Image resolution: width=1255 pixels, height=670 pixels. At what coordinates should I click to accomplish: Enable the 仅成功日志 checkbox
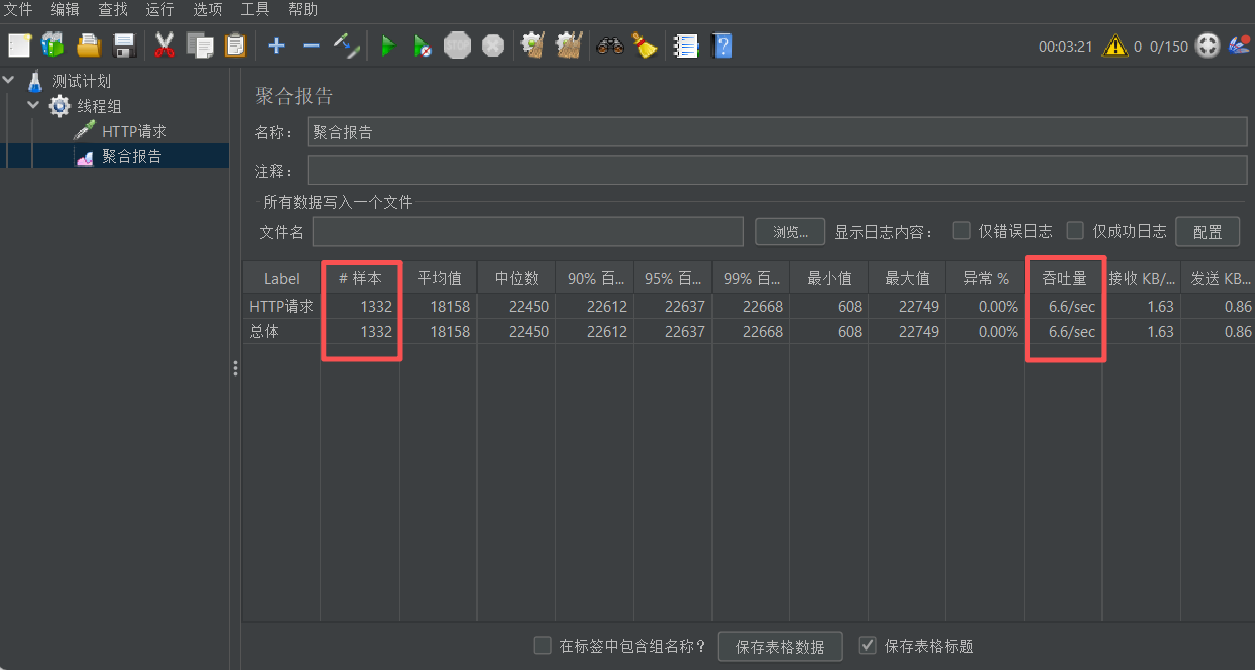pyautogui.click(x=1074, y=230)
